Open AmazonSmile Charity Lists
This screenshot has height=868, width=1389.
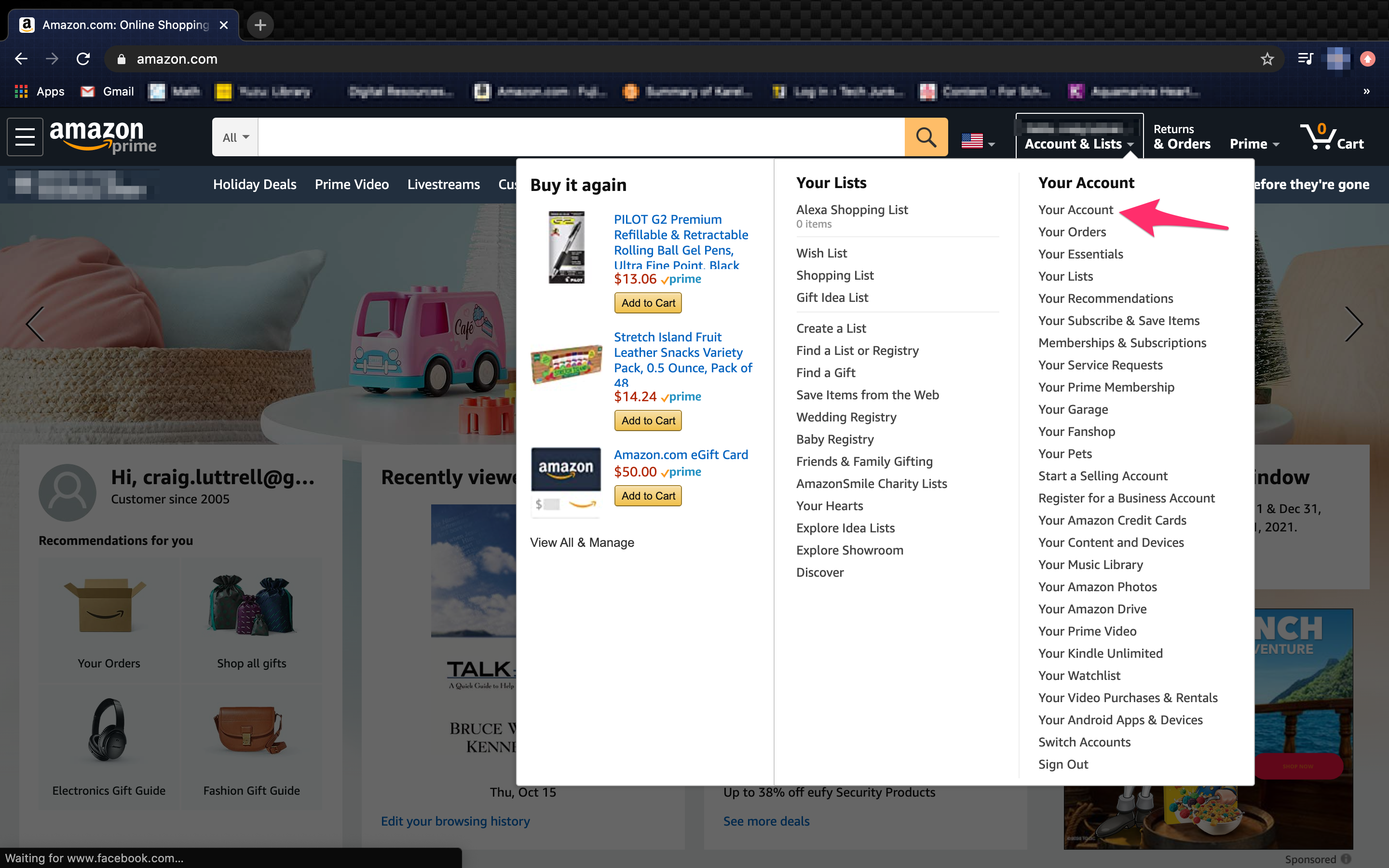[x=872, y=483]
